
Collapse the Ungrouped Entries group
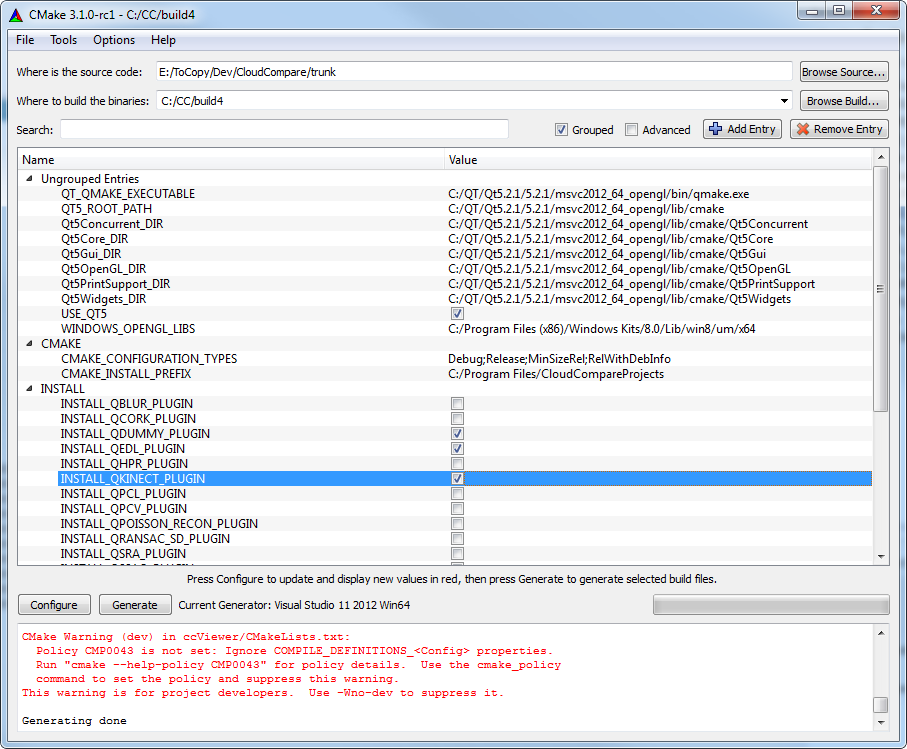[28, 178]
